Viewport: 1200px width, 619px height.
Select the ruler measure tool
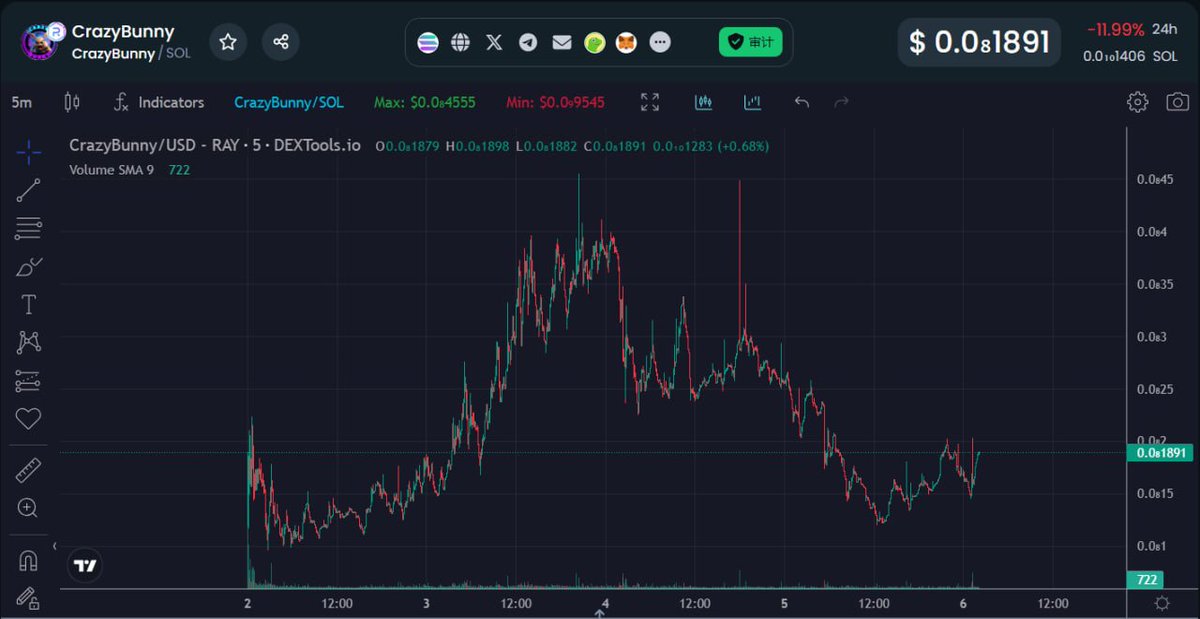(29, 470)
